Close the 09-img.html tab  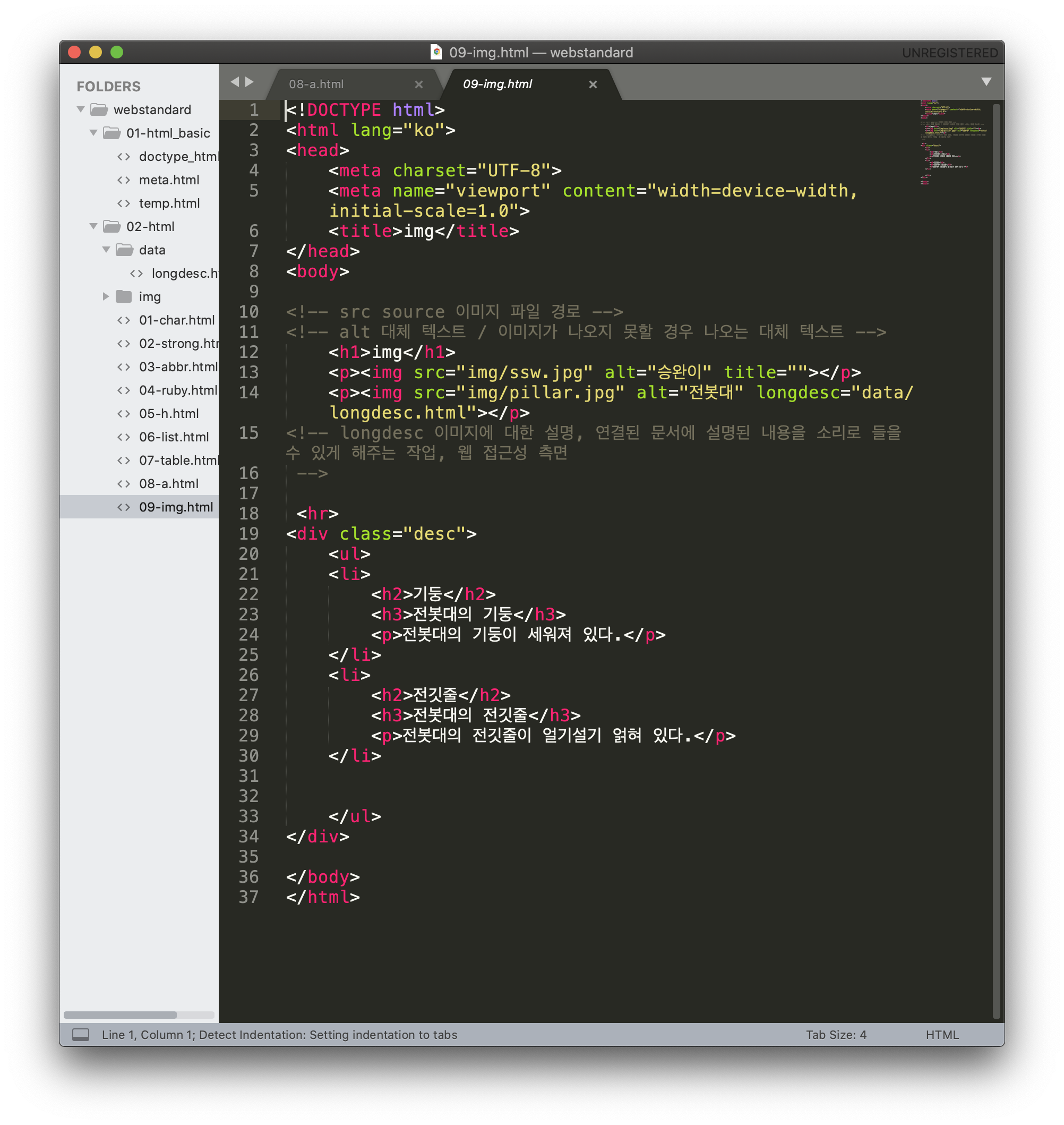(x=593, y=84)
